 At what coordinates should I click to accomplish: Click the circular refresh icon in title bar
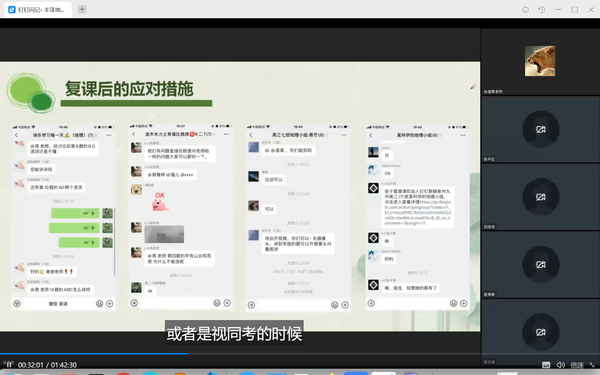click(x=525, y=10)
